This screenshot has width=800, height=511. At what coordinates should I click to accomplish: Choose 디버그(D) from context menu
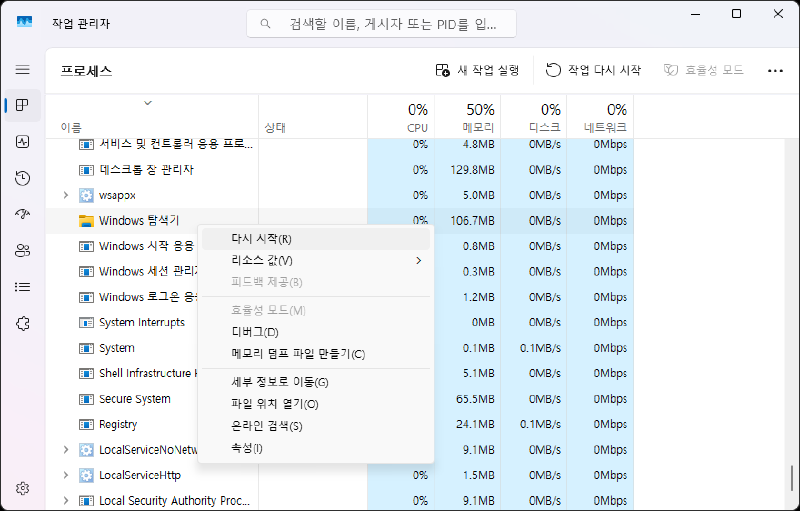tap(316, 333)
